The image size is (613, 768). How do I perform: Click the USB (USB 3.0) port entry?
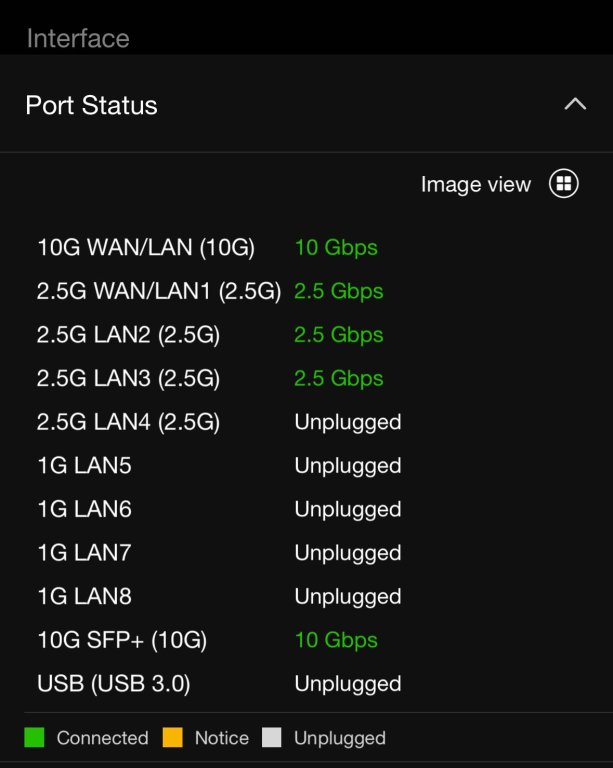click(x=114, y=683)
